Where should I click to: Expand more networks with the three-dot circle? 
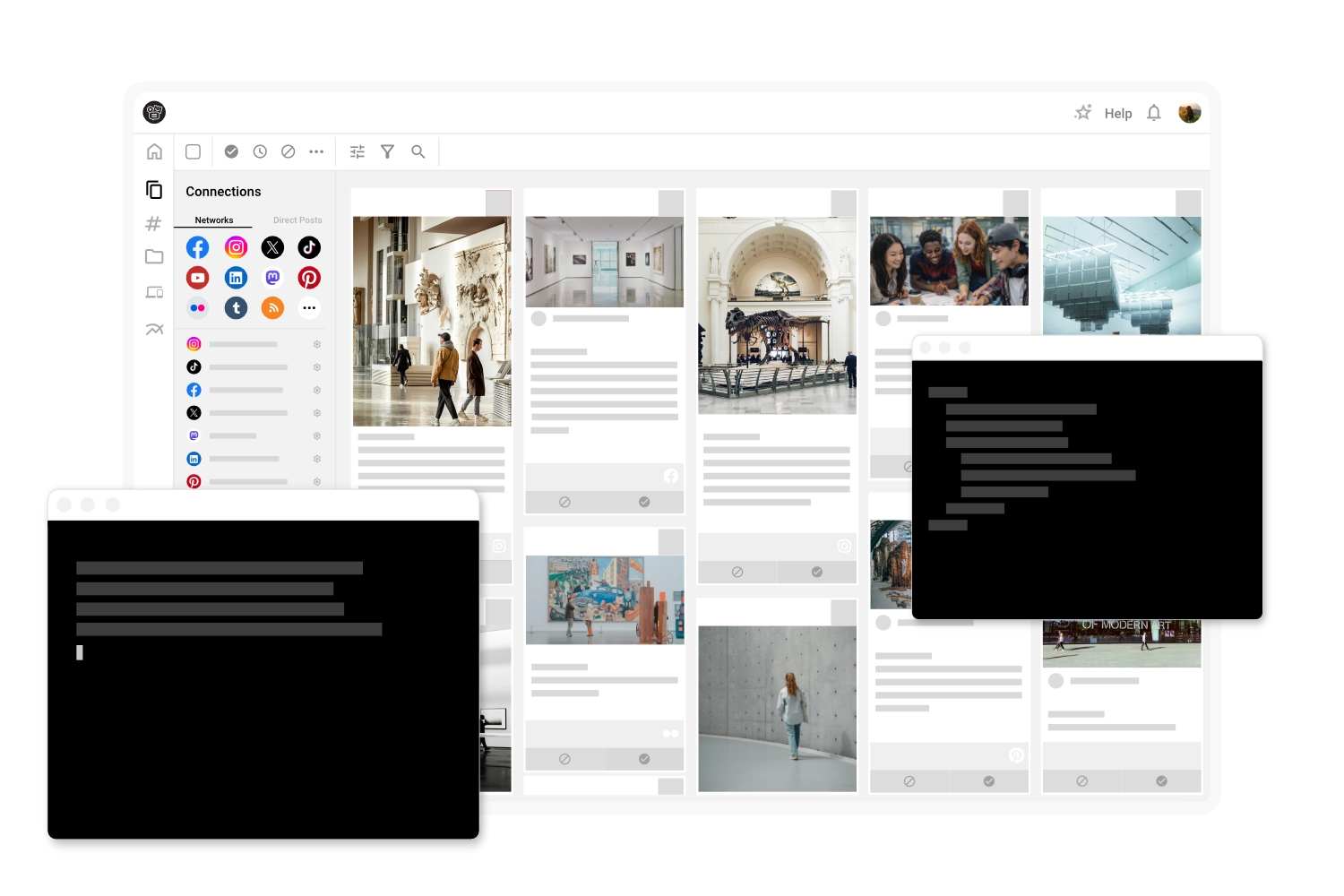tap(309, 308)
